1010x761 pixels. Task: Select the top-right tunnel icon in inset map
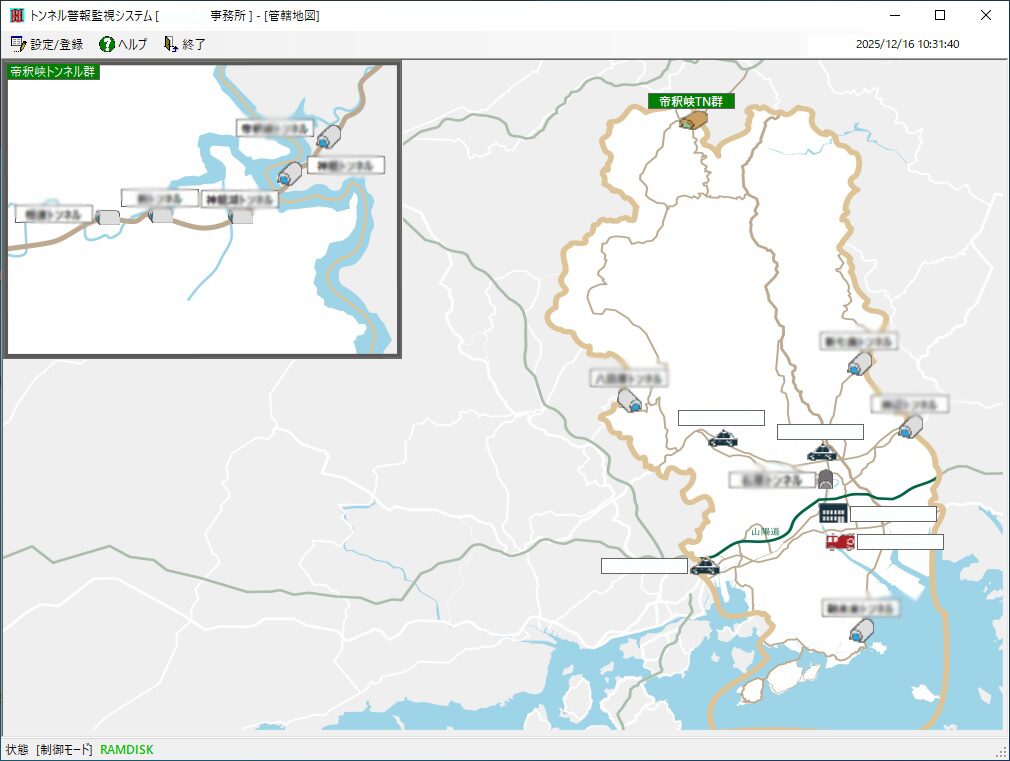click(x=329, y=136)
